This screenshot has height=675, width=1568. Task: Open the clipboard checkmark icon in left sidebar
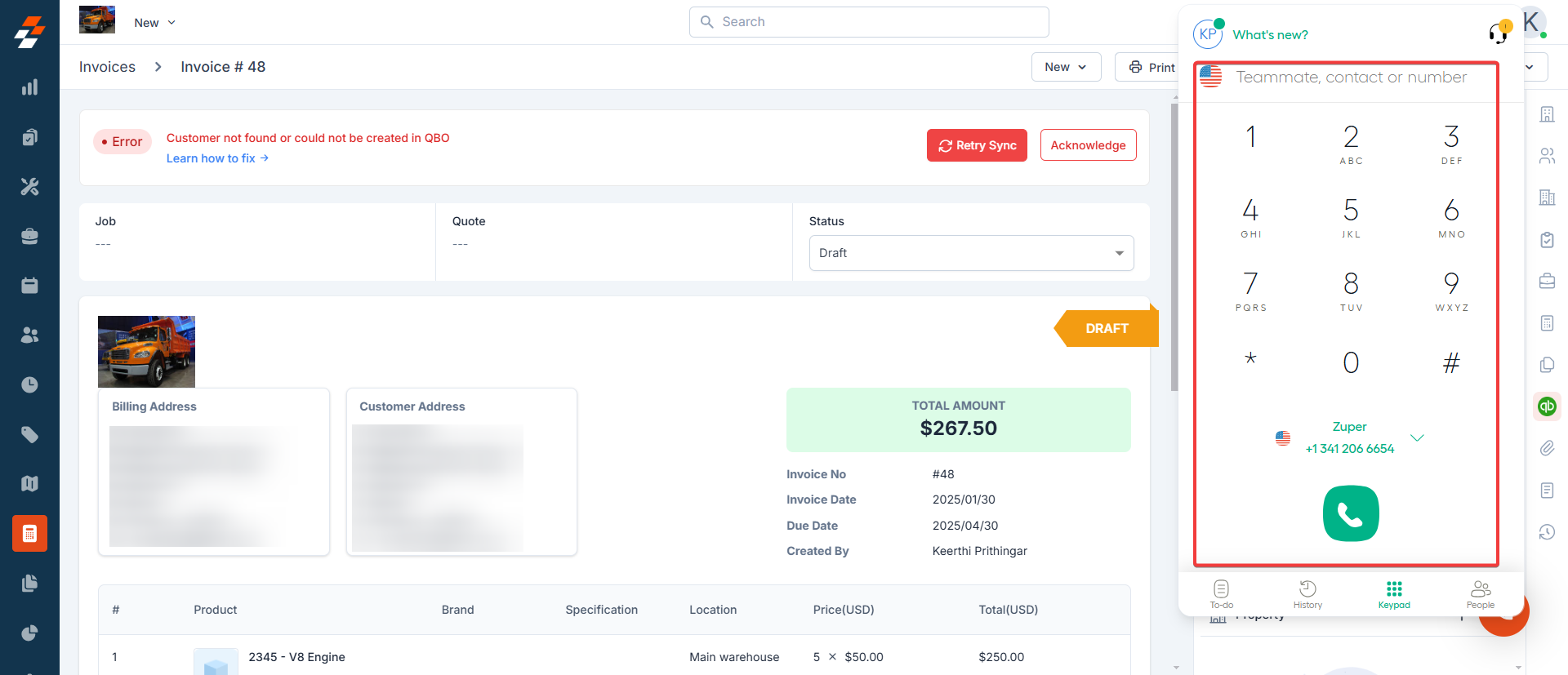[x=29, y=137]
